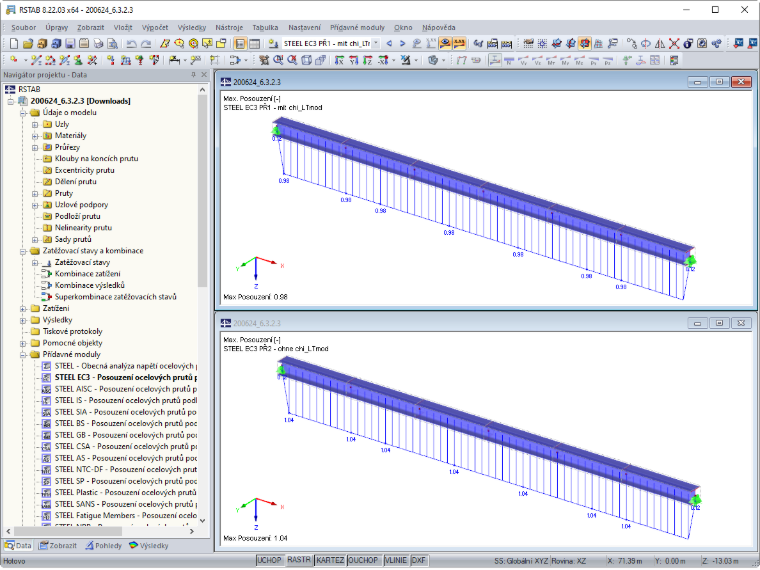Click the new node tool icon
Screen dimensions: 760x570
tap(14, 60)
